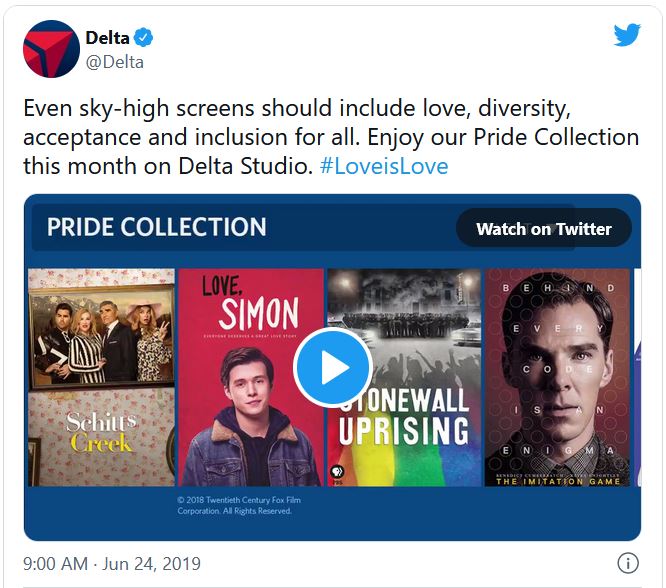This screenshot has height=588, width=666.
Task: Follow the #LoveisLove hashtag link
Action: click(384, 165)
